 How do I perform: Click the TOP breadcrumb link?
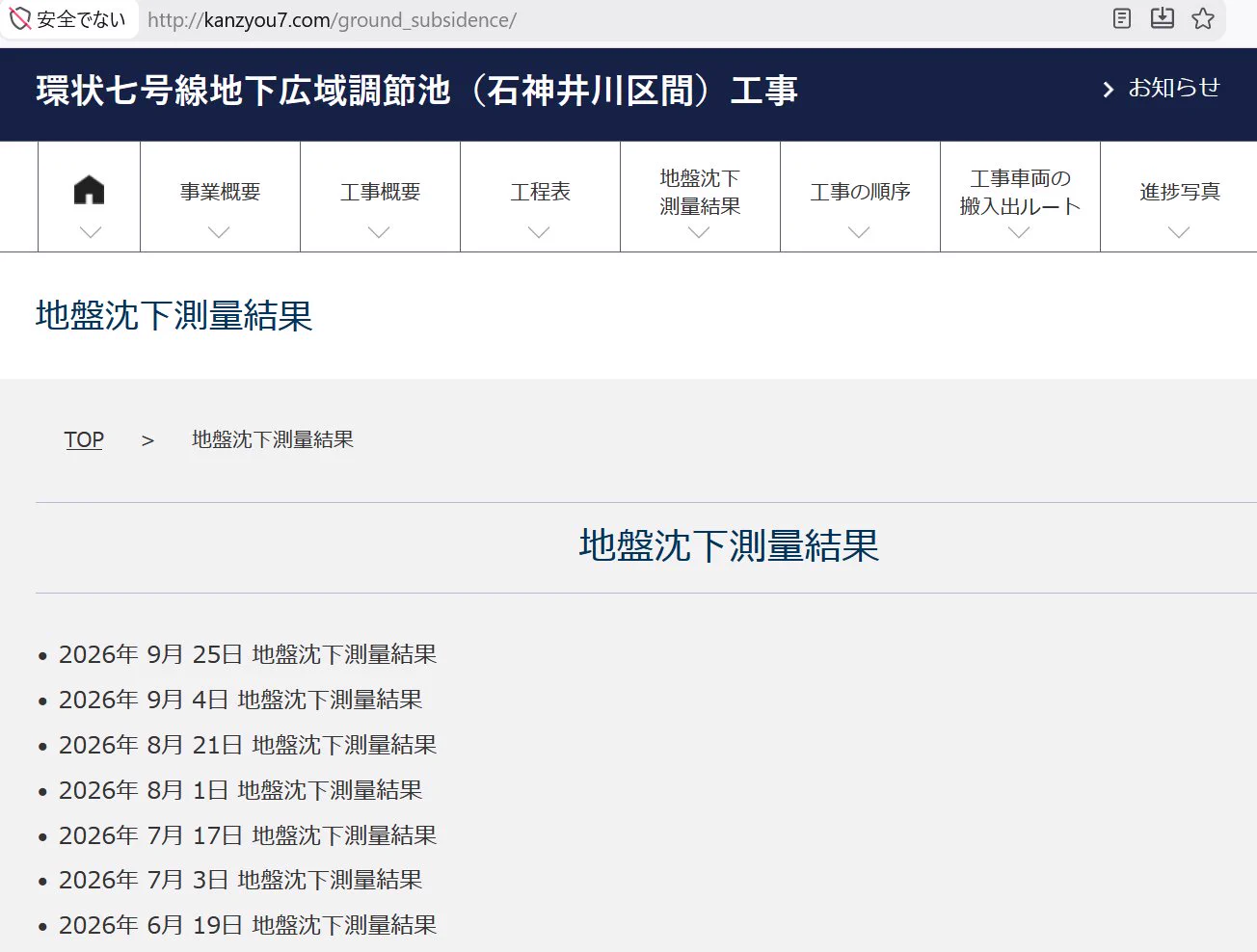click(x=84, y=439)
